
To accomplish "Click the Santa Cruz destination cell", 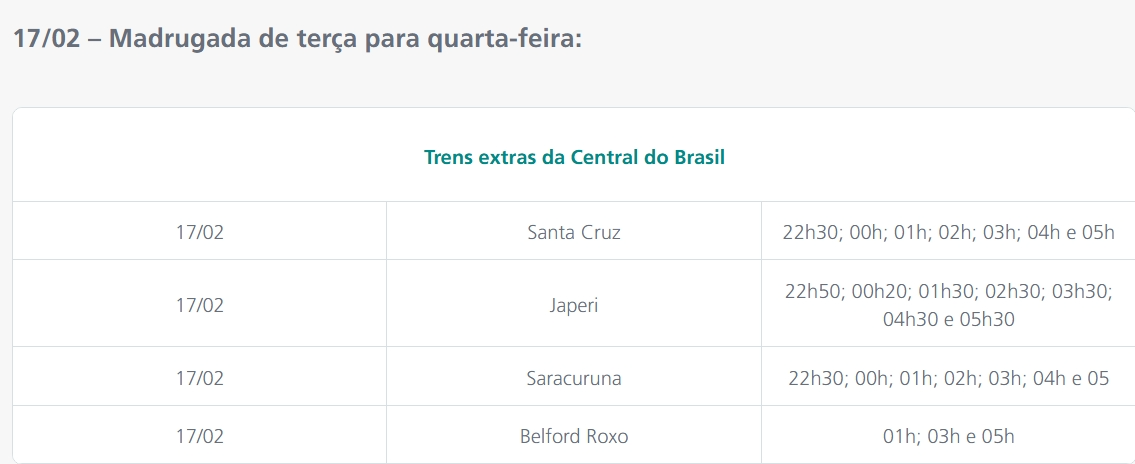I will point(574,232).
